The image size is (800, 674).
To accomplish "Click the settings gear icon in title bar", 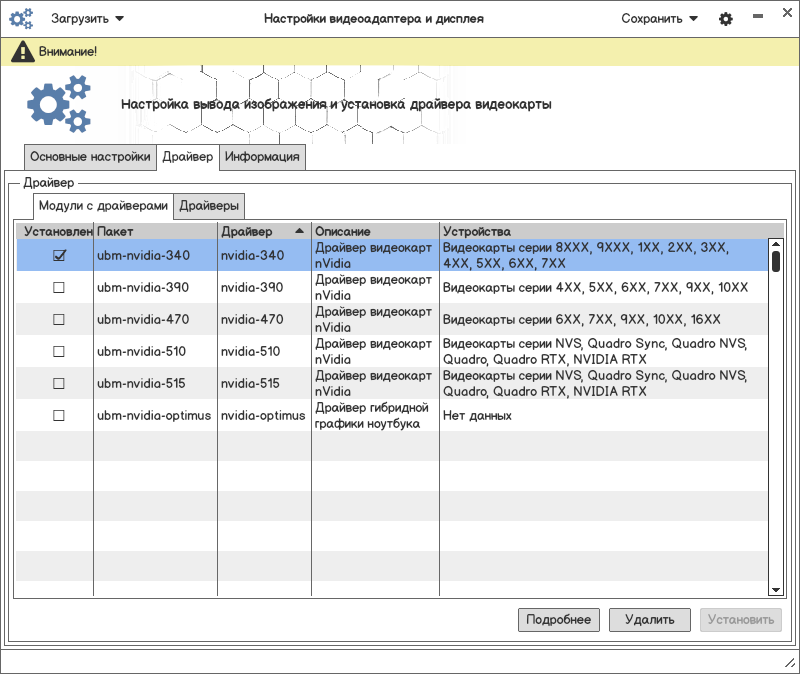I will pyautogui.click(x=726, y=19).
